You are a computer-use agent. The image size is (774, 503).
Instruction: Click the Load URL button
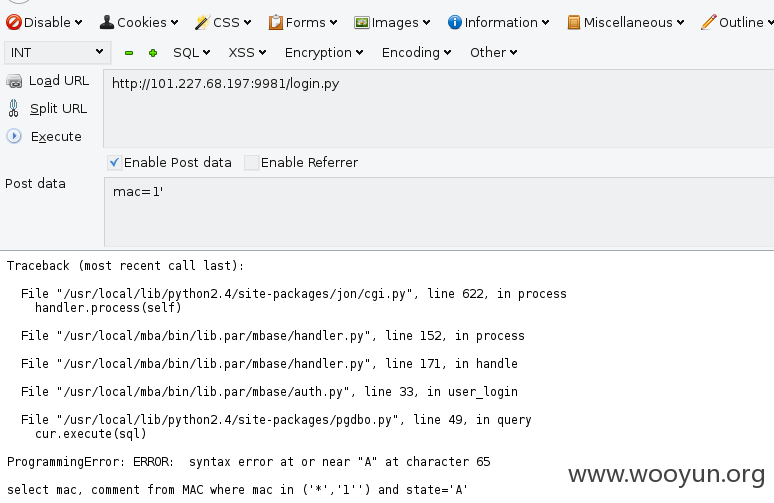coord(48,81)
